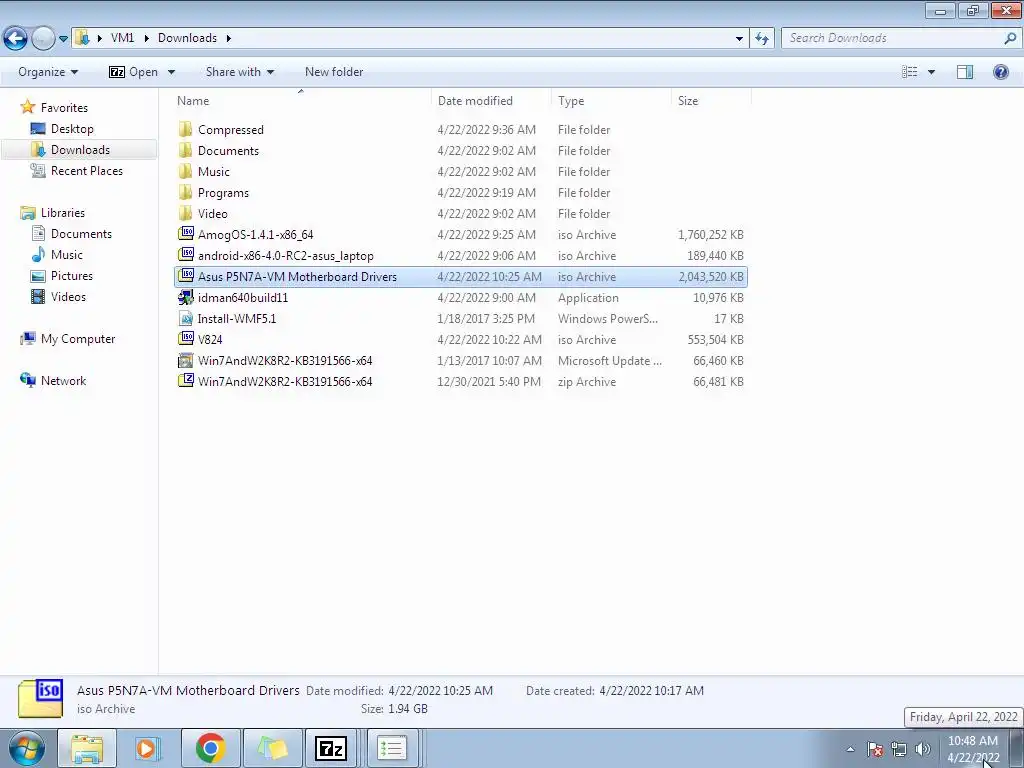This screenshot has height=768, width=1024.
Task: Click the 12/30/2021 5:40 PM date cell
Action: [488, 381]
